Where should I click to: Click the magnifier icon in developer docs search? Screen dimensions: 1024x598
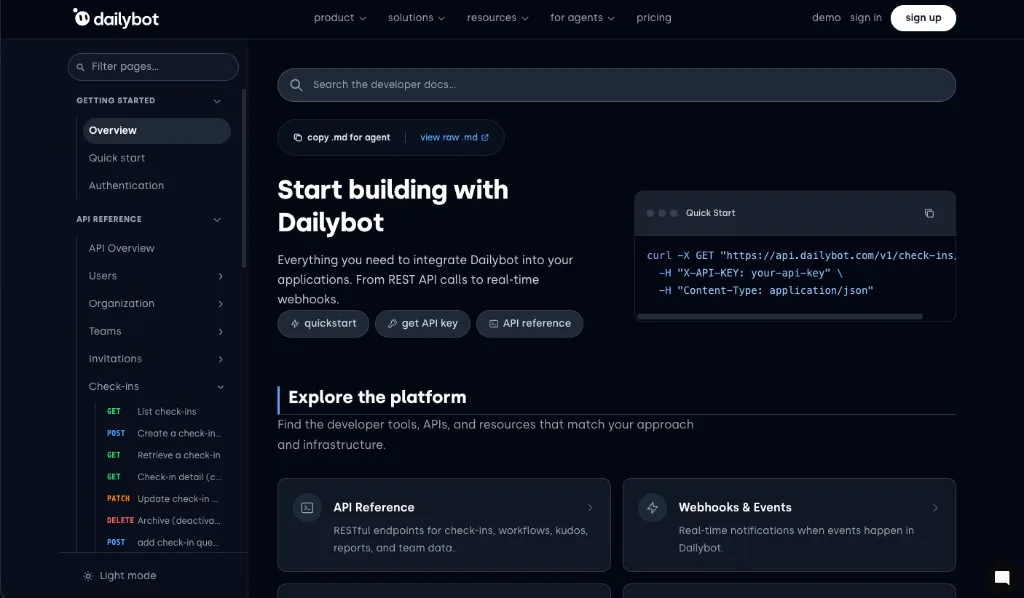(x=296, y=85)
